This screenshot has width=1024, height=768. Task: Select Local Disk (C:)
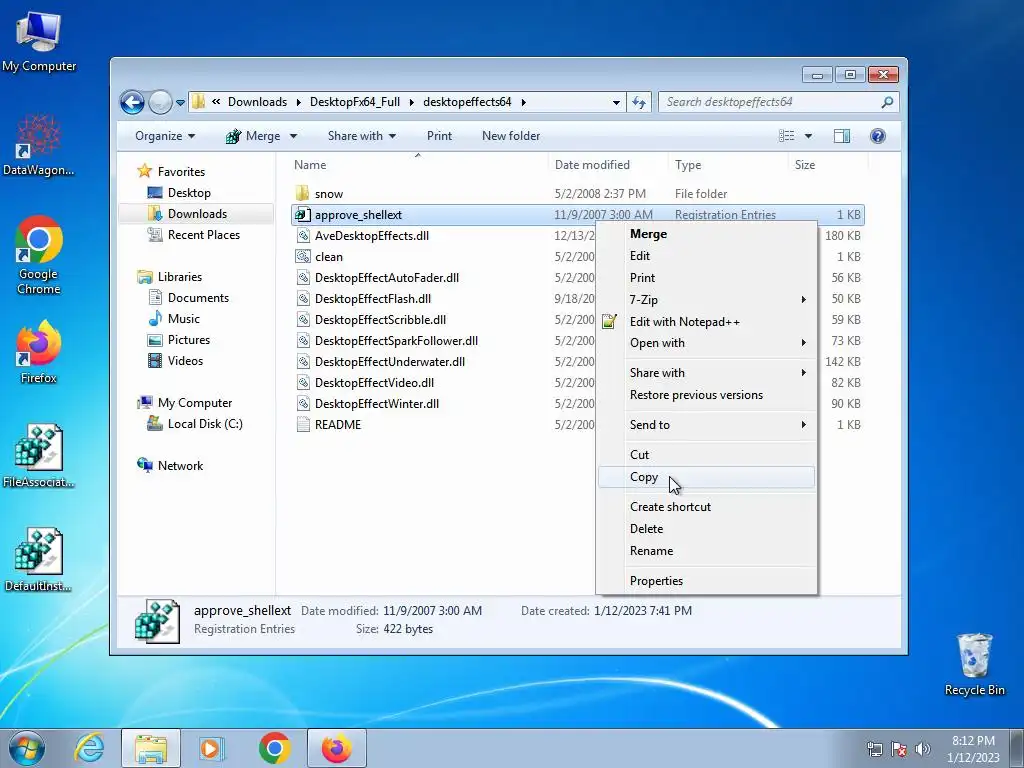(x=204, y=424)
